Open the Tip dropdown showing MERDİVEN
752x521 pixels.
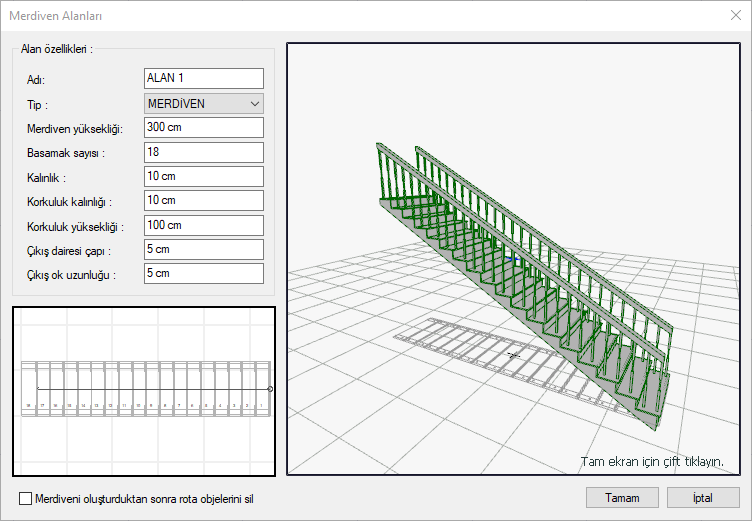pos(203,103)
